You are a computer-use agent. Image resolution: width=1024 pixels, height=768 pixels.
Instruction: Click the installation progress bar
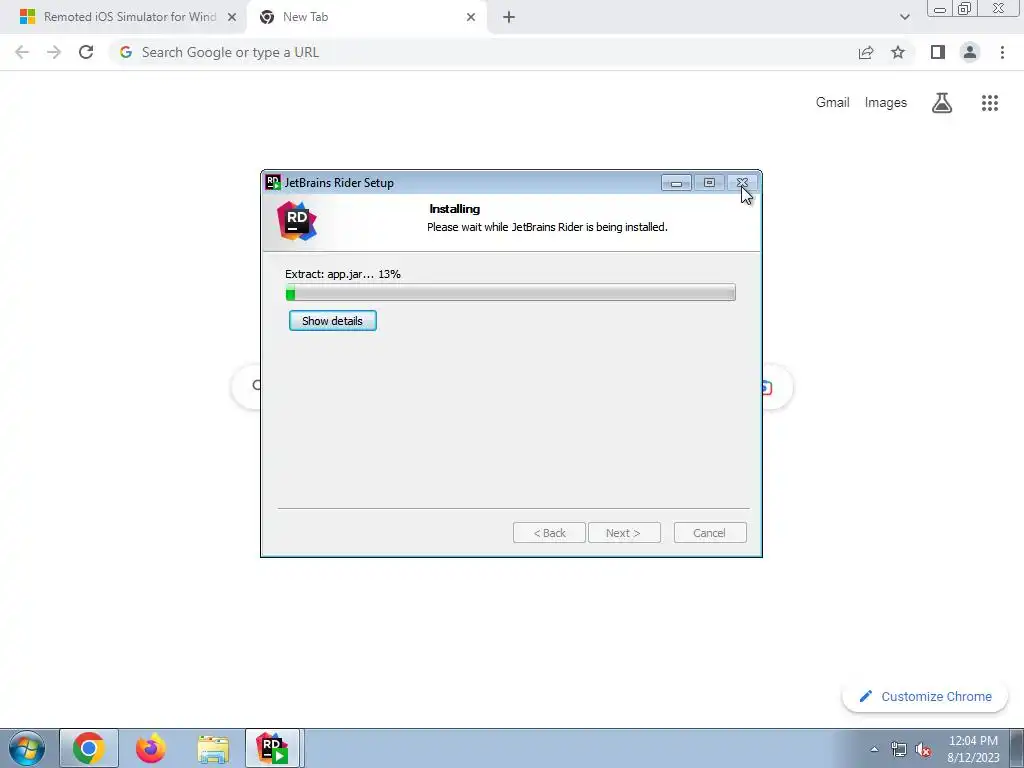(x=511, y=293)
